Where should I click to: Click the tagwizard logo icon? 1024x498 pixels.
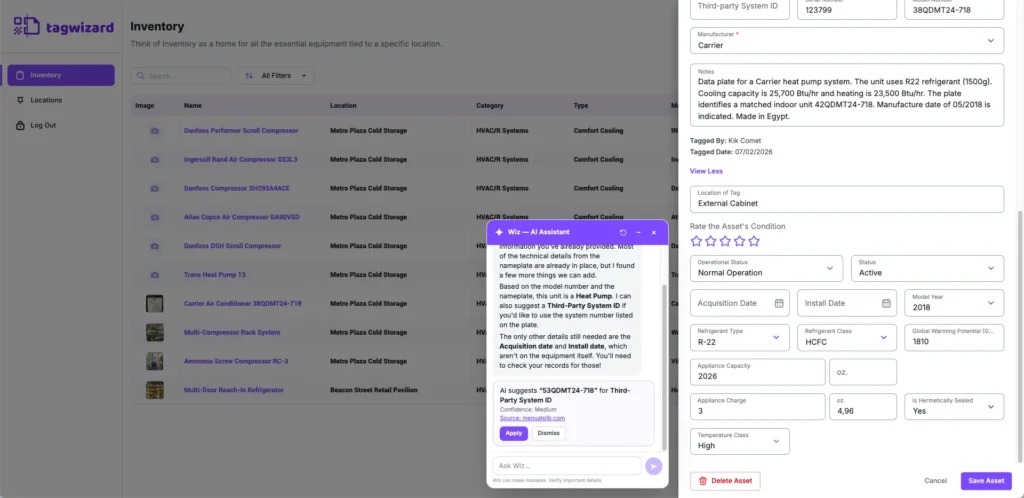(26, 26)
